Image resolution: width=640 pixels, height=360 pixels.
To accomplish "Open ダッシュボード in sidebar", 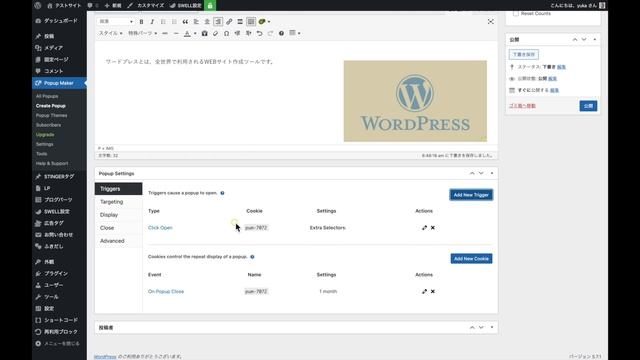I will 59,20.
